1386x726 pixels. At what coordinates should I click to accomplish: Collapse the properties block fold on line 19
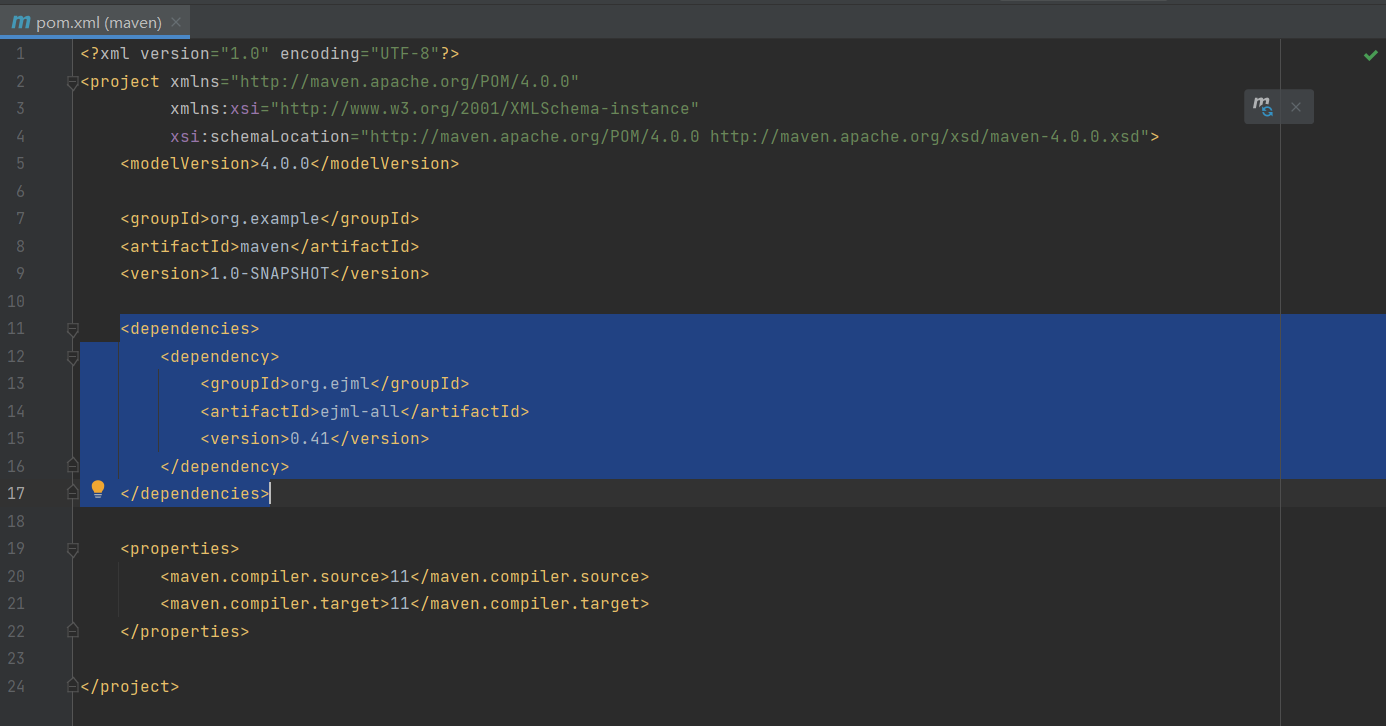point(72,549)
